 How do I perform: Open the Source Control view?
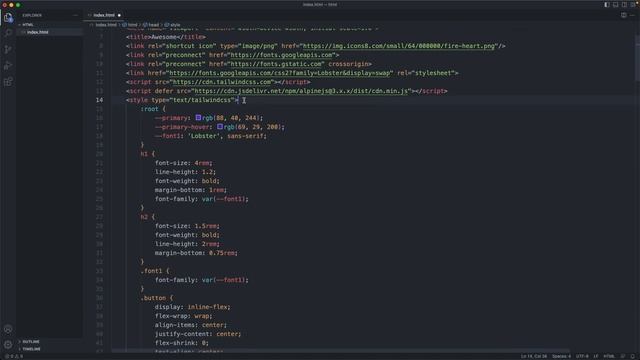point(8,49)
